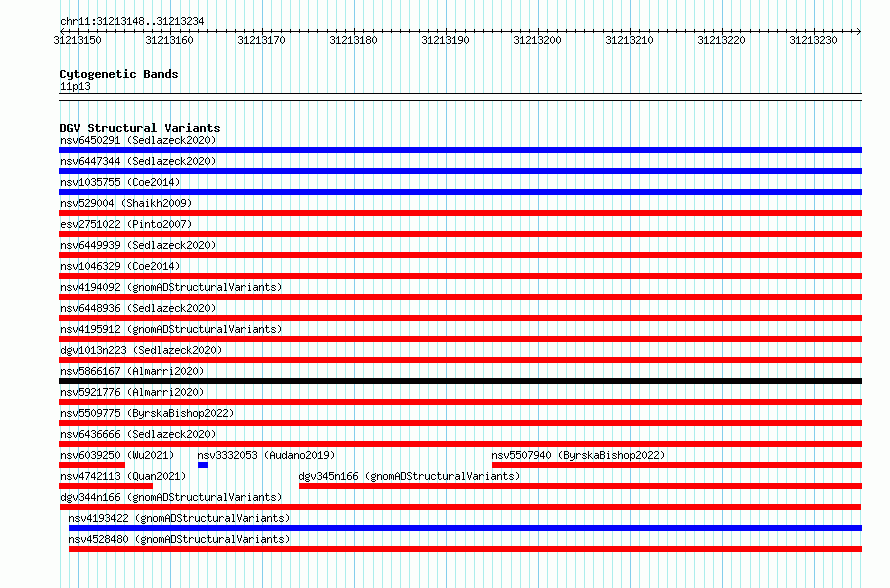Select the nsv4194092 (gnomADStructuralVariants) label

[171, 287]
